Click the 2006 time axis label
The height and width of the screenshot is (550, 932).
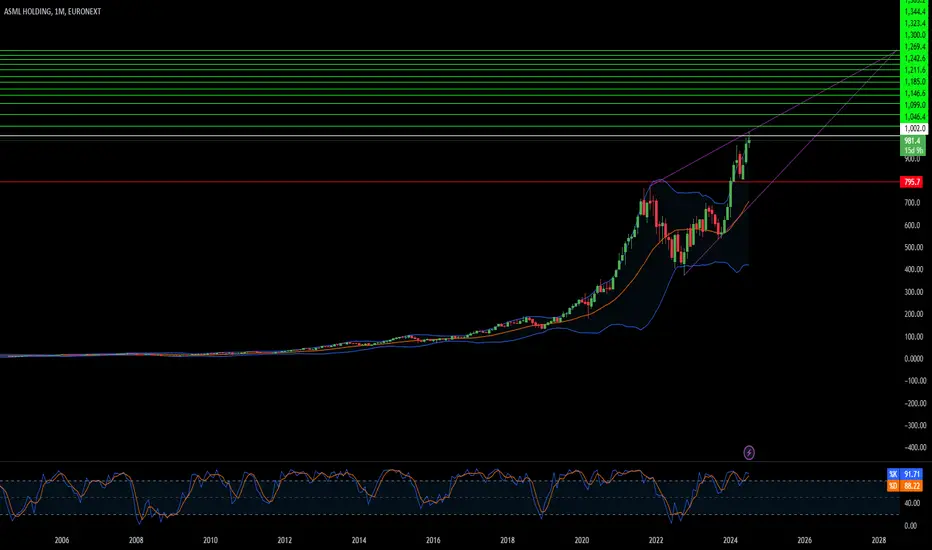click(62, 540)
